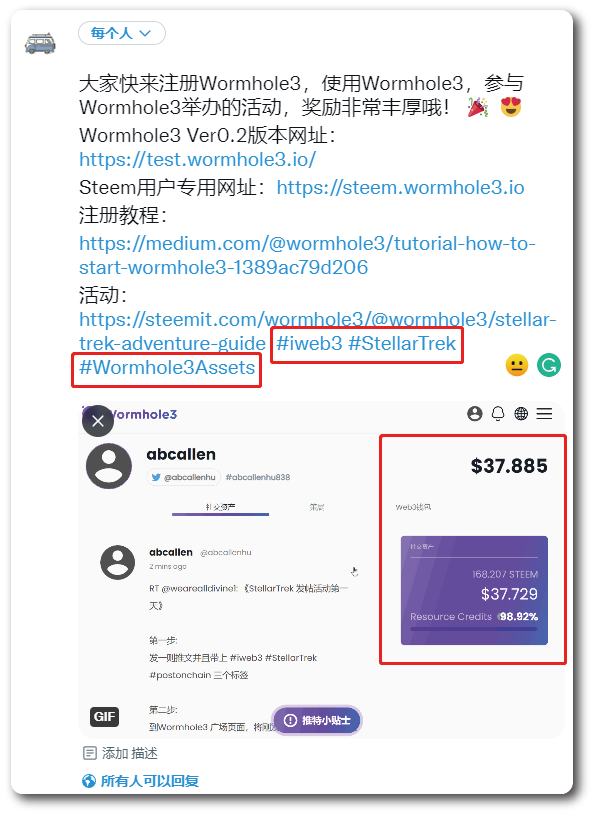Click the van profile avatar
This screenshot has width=593, height=815.
pyautogui.click(x=40, y=44)
